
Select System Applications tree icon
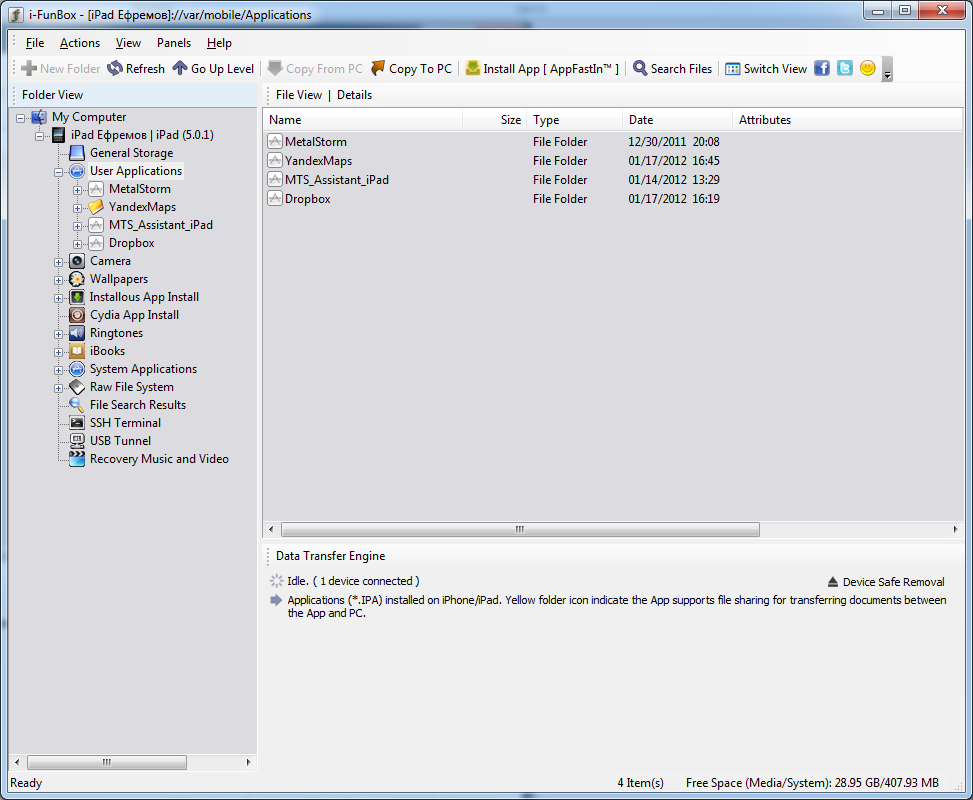[x=77, y=369]
